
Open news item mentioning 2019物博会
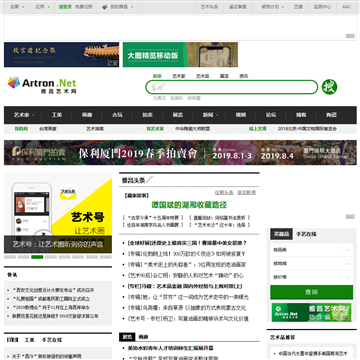[51, 307]
